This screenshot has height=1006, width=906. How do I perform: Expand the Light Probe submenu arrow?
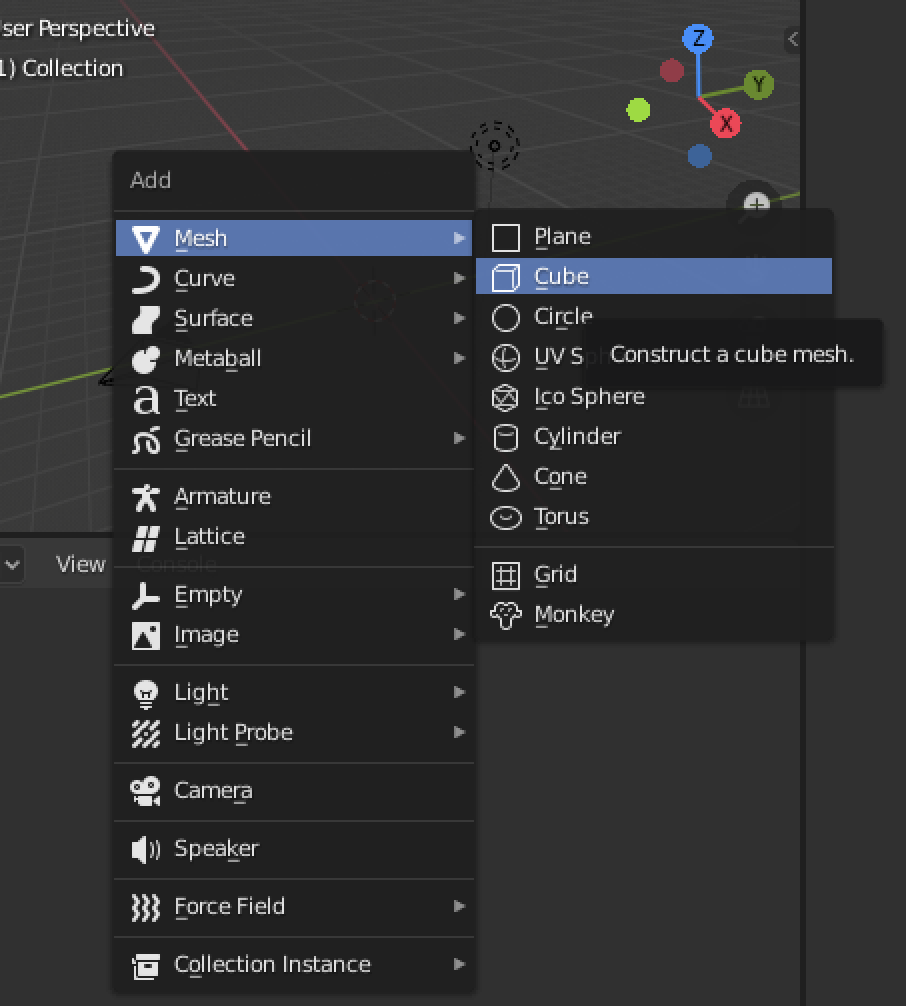tap(459, 732)
